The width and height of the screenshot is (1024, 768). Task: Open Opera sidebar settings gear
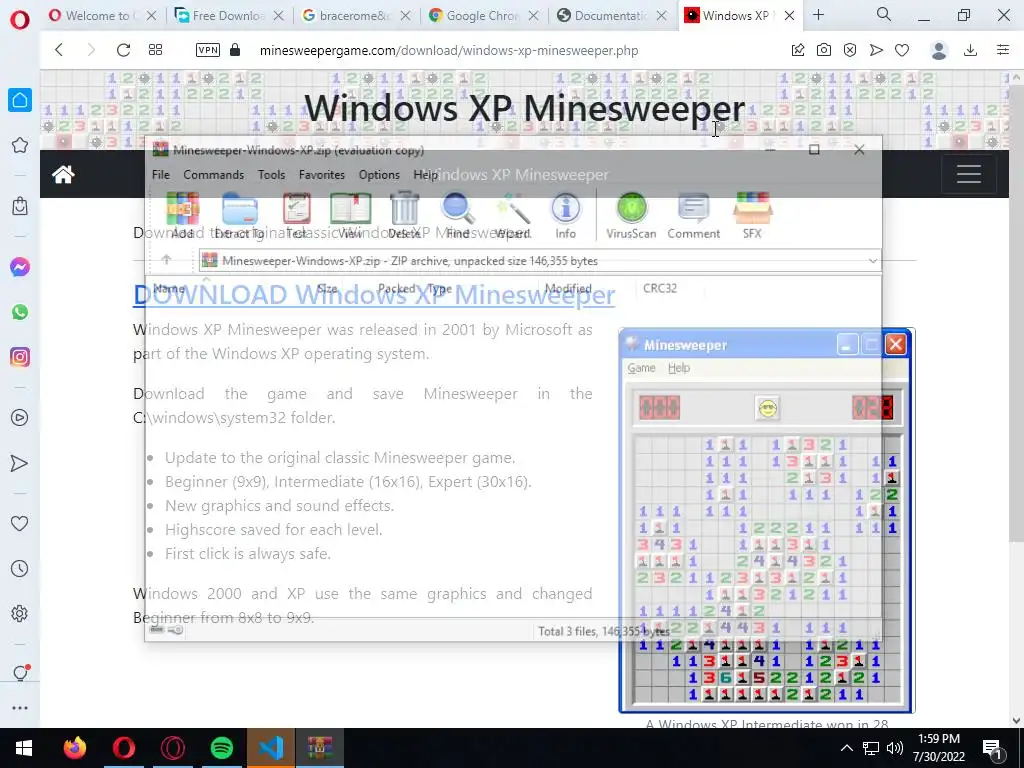pyautogui.click(x=20, y=613)
